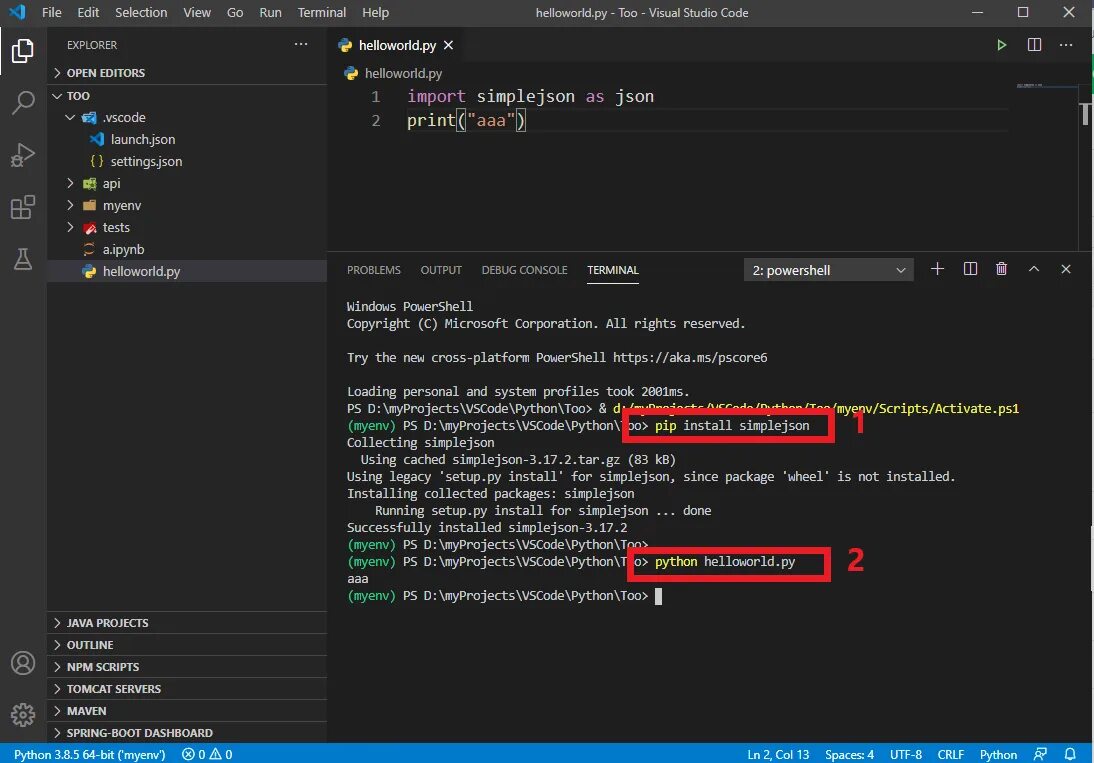This screenshot has width=1094, height=763.
Task: Open the Manage gear icon
Action: (x=22, y=714)
